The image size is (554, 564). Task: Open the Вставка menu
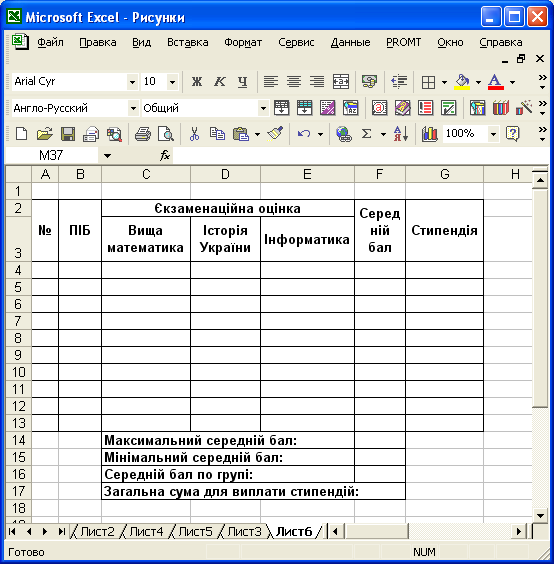(x=187, y=42)
